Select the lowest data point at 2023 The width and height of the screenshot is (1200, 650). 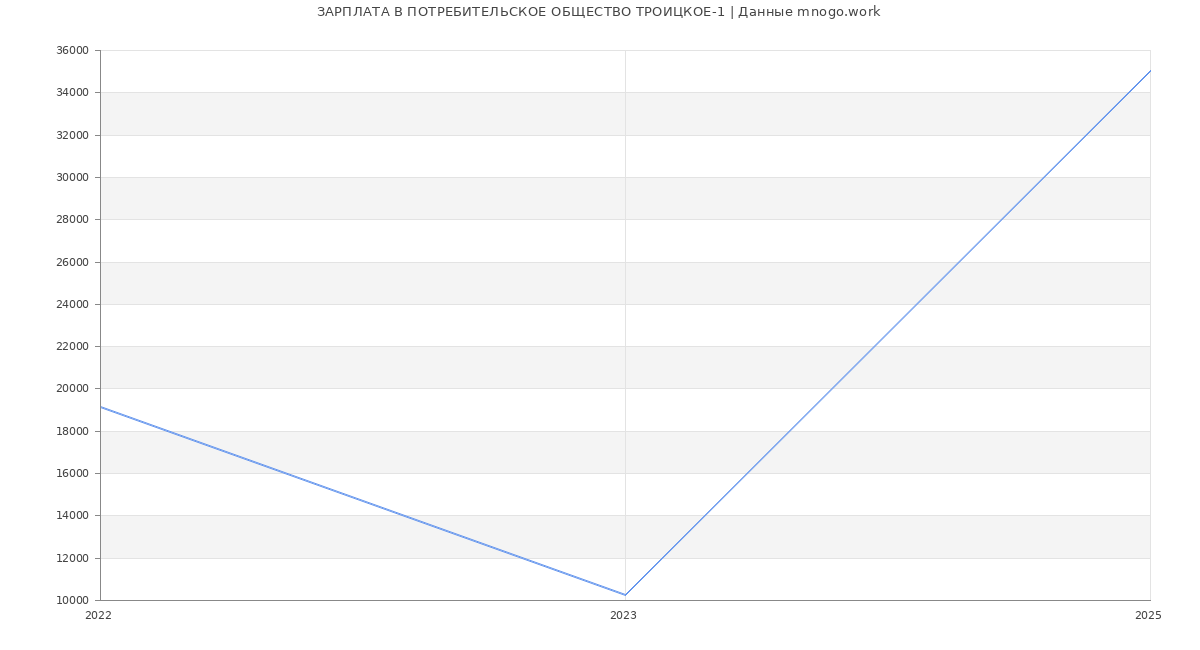pos(625,595)
